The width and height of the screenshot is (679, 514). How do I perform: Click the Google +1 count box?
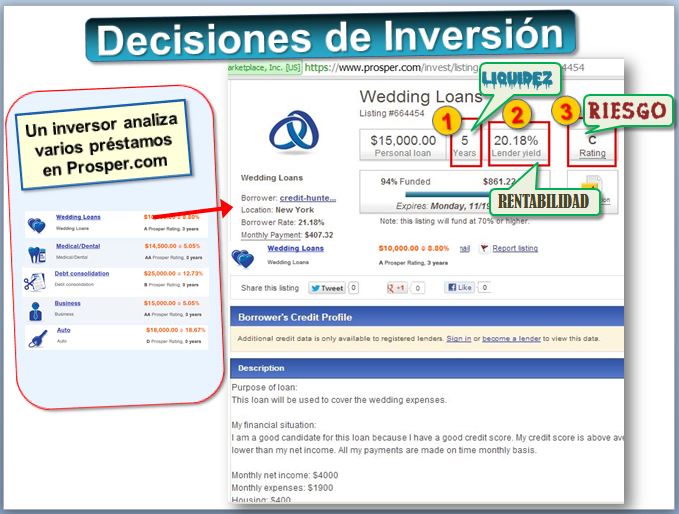[x=417, y=288]
